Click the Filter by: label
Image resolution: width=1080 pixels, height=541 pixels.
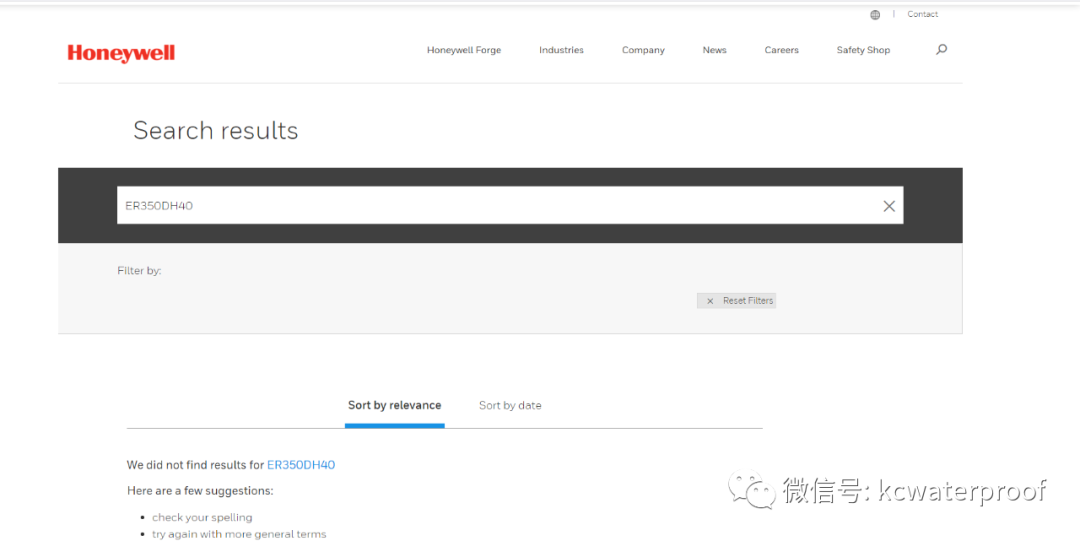pos(139,271)
